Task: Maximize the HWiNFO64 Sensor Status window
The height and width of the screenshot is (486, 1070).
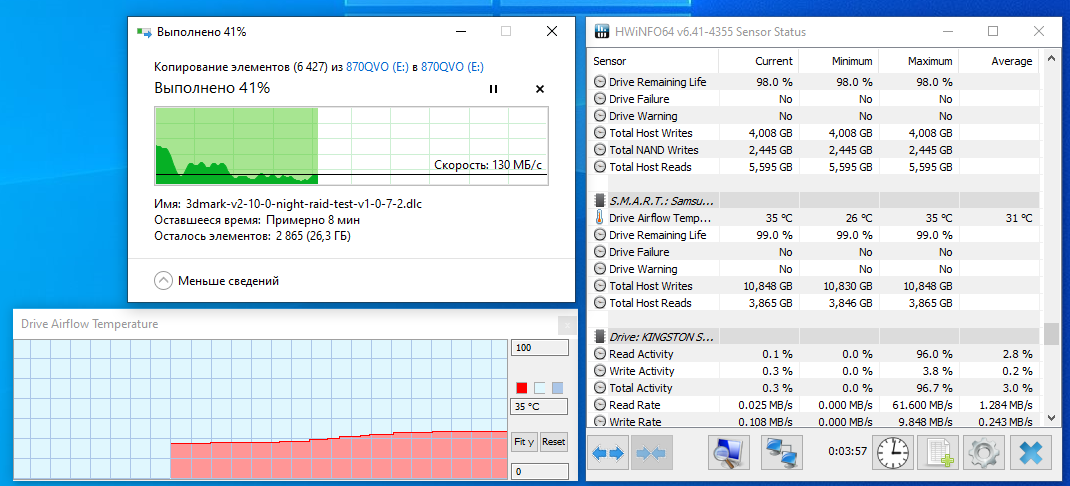Action: [993, 31]
